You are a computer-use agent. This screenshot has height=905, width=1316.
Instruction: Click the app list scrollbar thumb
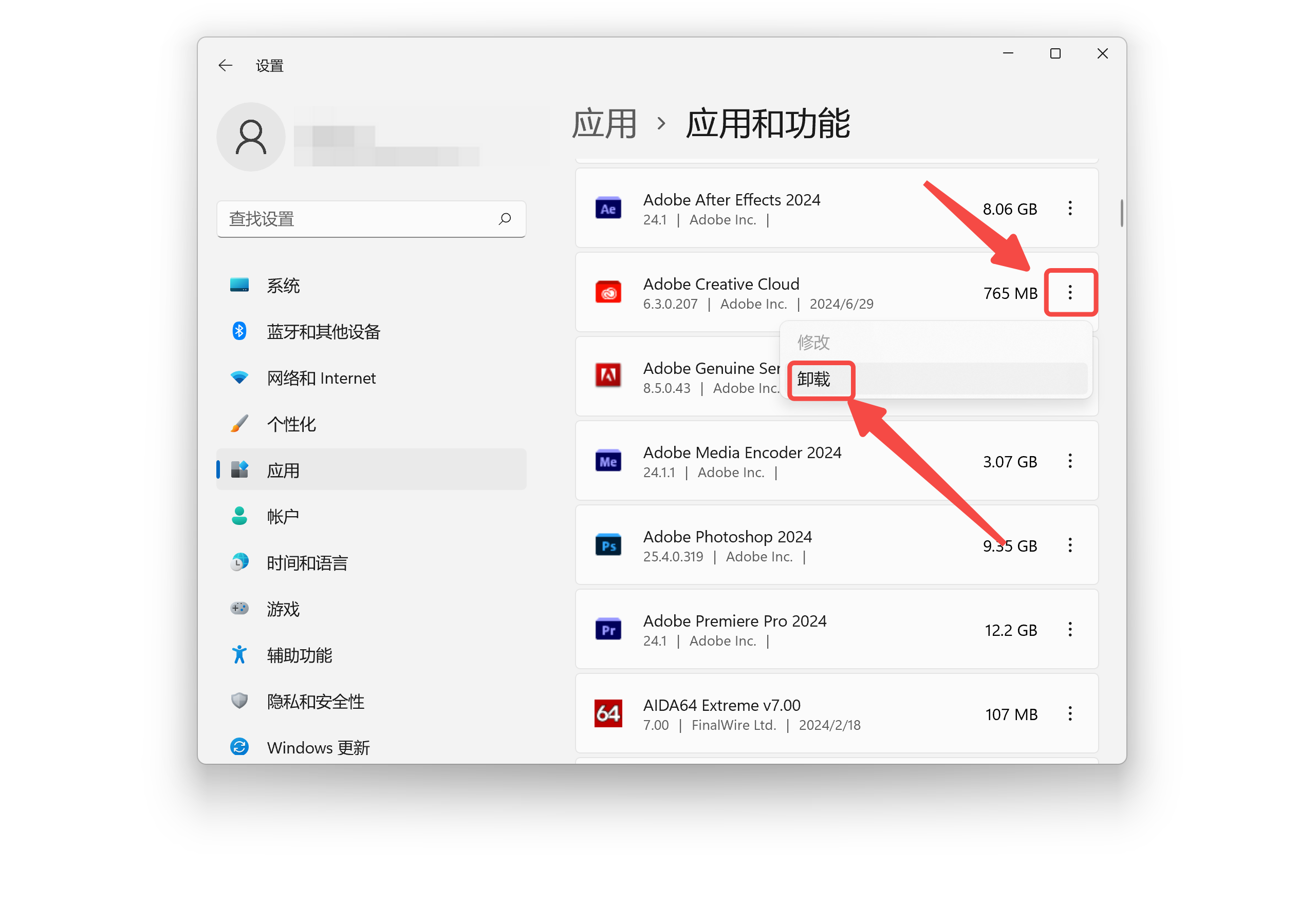pos(1121,213)
